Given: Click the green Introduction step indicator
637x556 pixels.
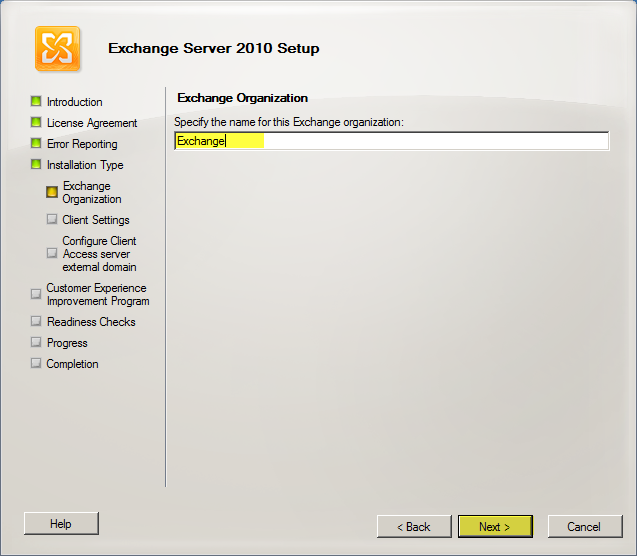Looking at the screenshot, I should [x=36, y=101].
